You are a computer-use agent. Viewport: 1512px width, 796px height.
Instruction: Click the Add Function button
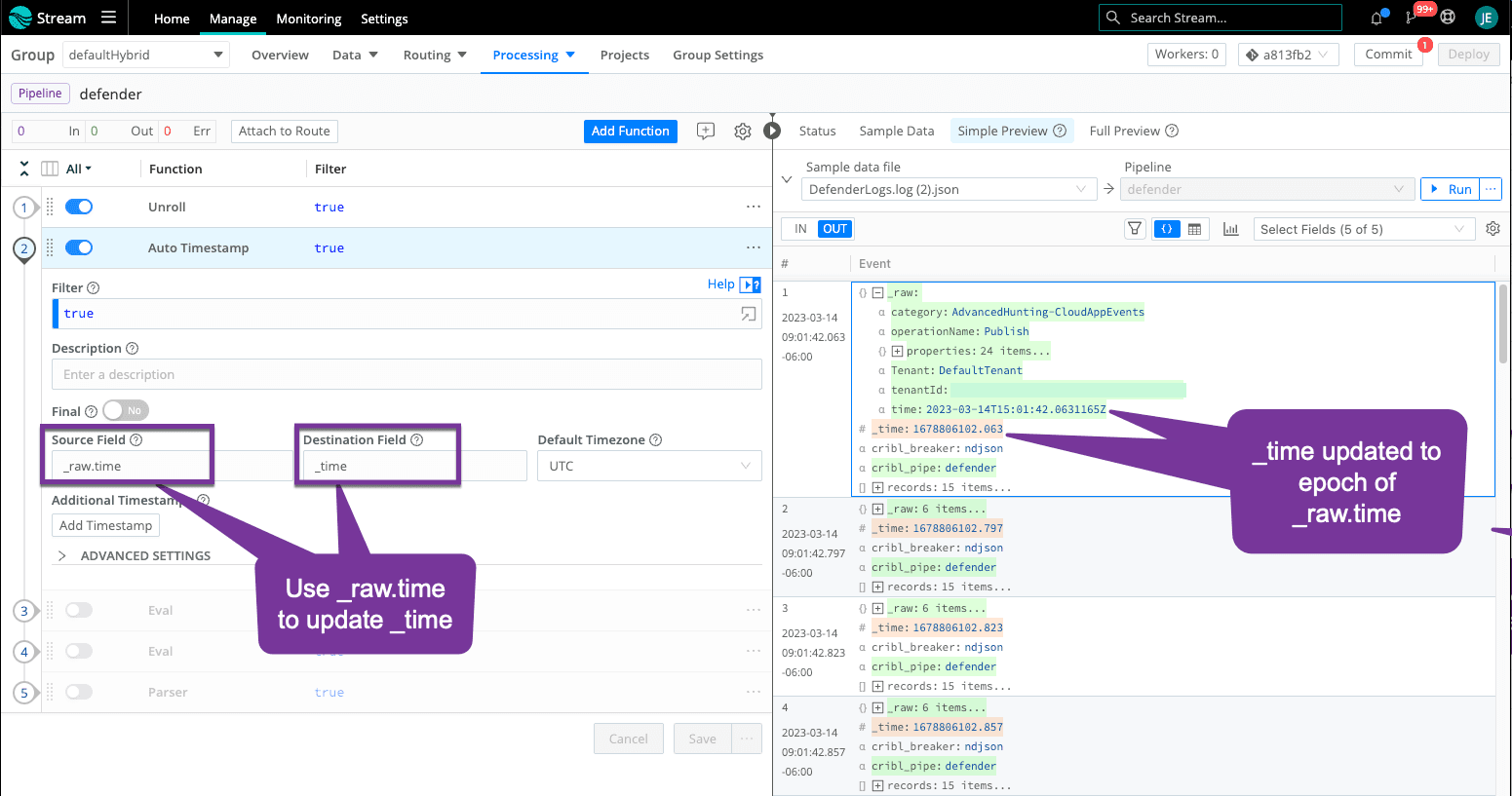630,131
